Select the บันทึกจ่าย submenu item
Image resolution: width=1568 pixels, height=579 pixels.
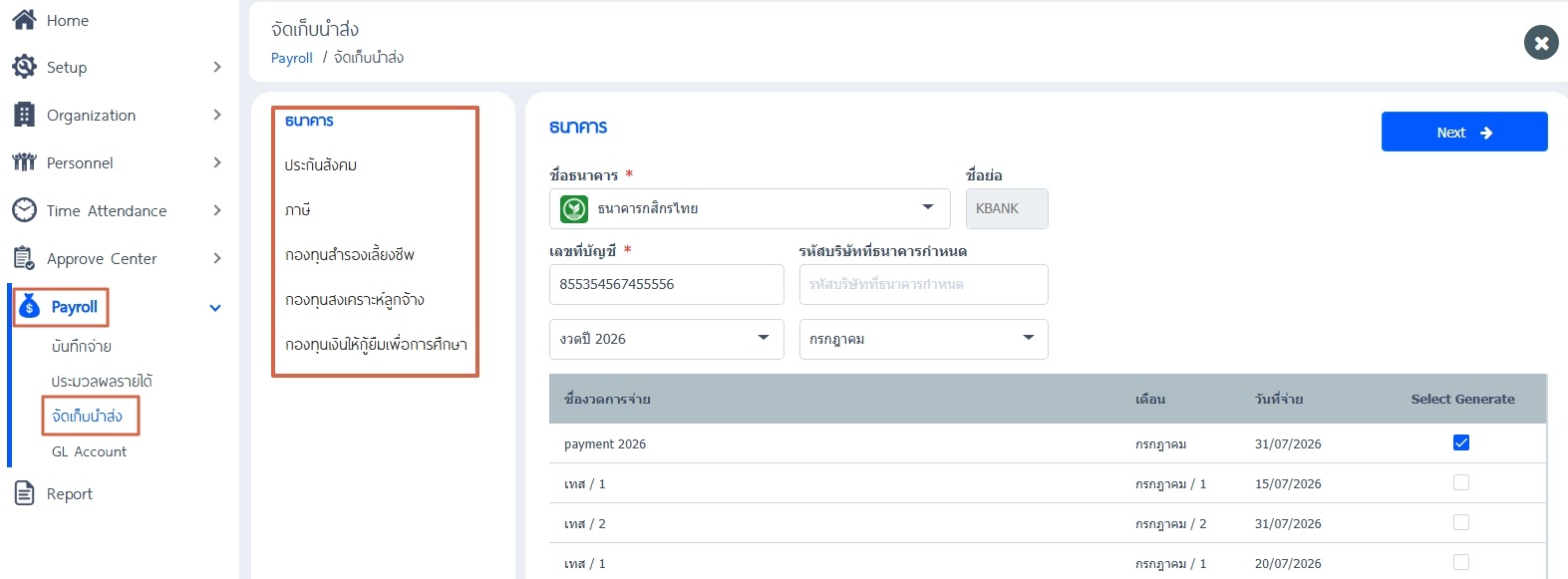pos(82,347)
